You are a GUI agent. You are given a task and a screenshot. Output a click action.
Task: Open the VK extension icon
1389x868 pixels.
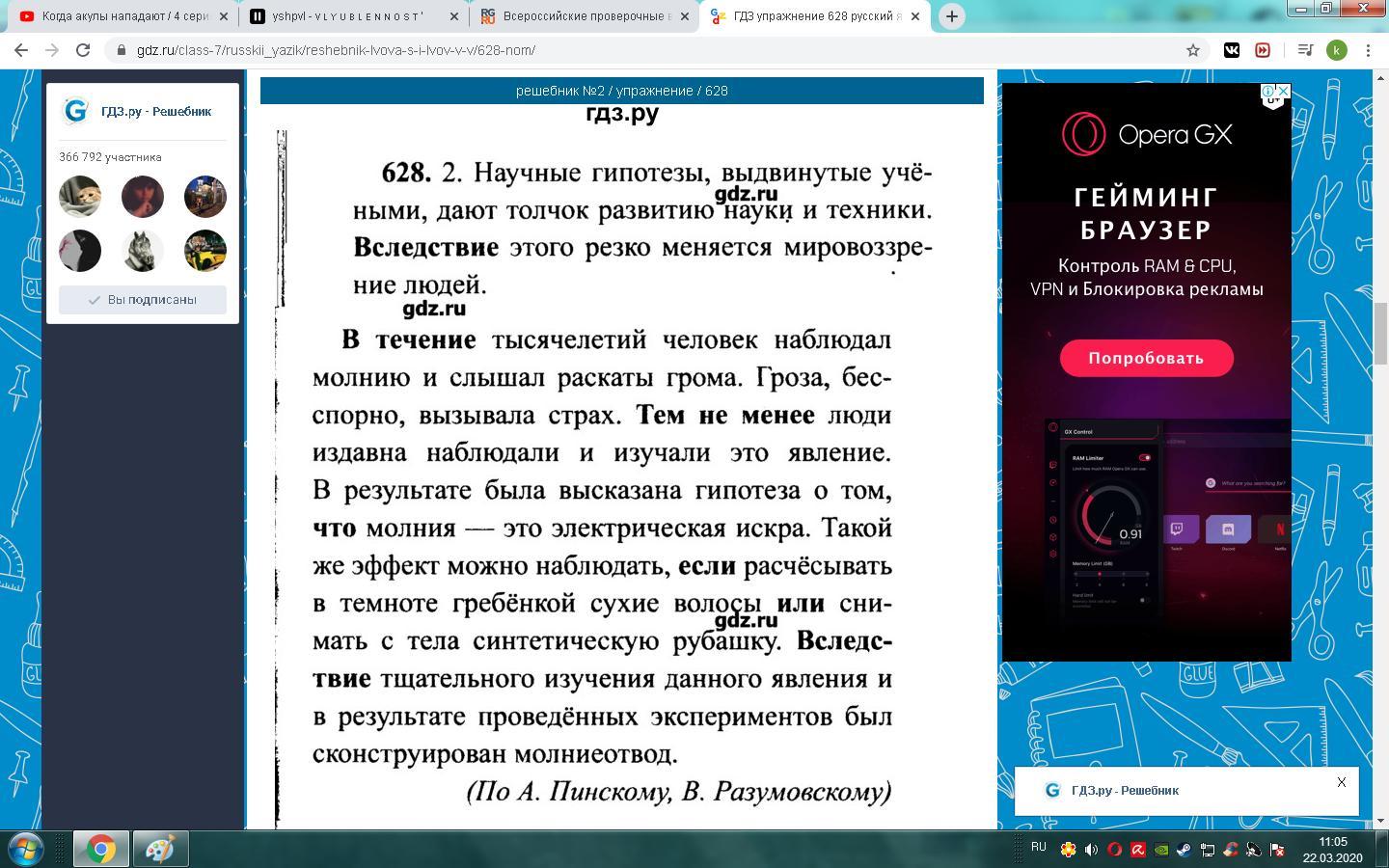coord(1232,50)
